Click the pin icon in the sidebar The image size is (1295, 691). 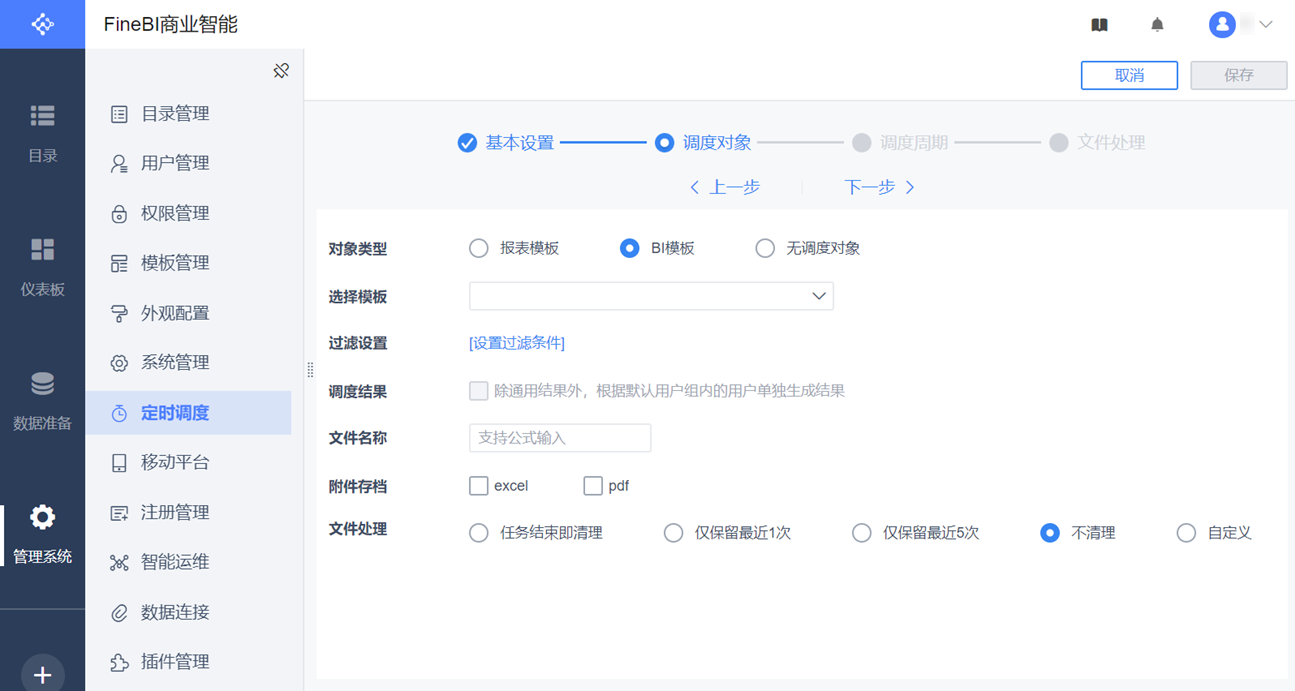point(281,71)
